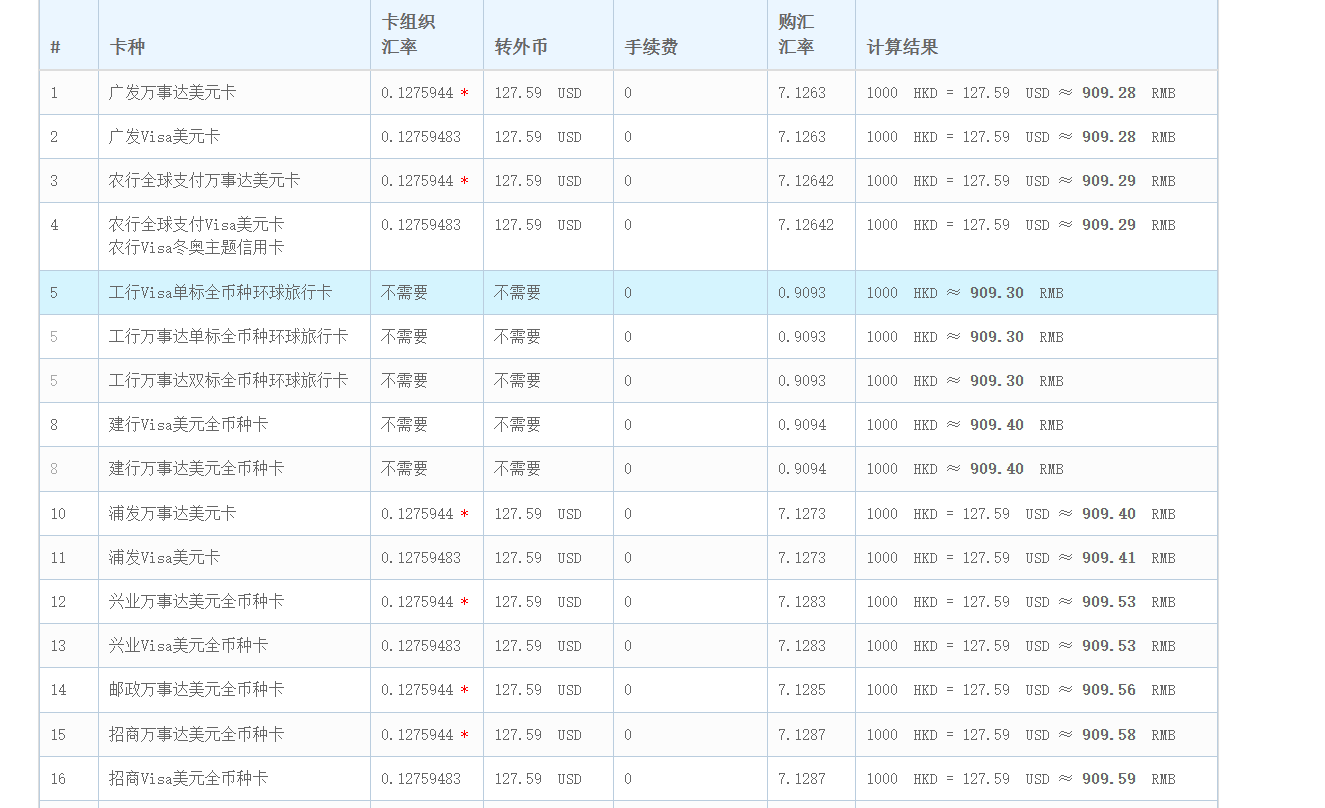Click the 909.29 result in 农行全球支付万事达美元卡 row
Viewport: 1325px width, 808px height.
coord(1109,181)
